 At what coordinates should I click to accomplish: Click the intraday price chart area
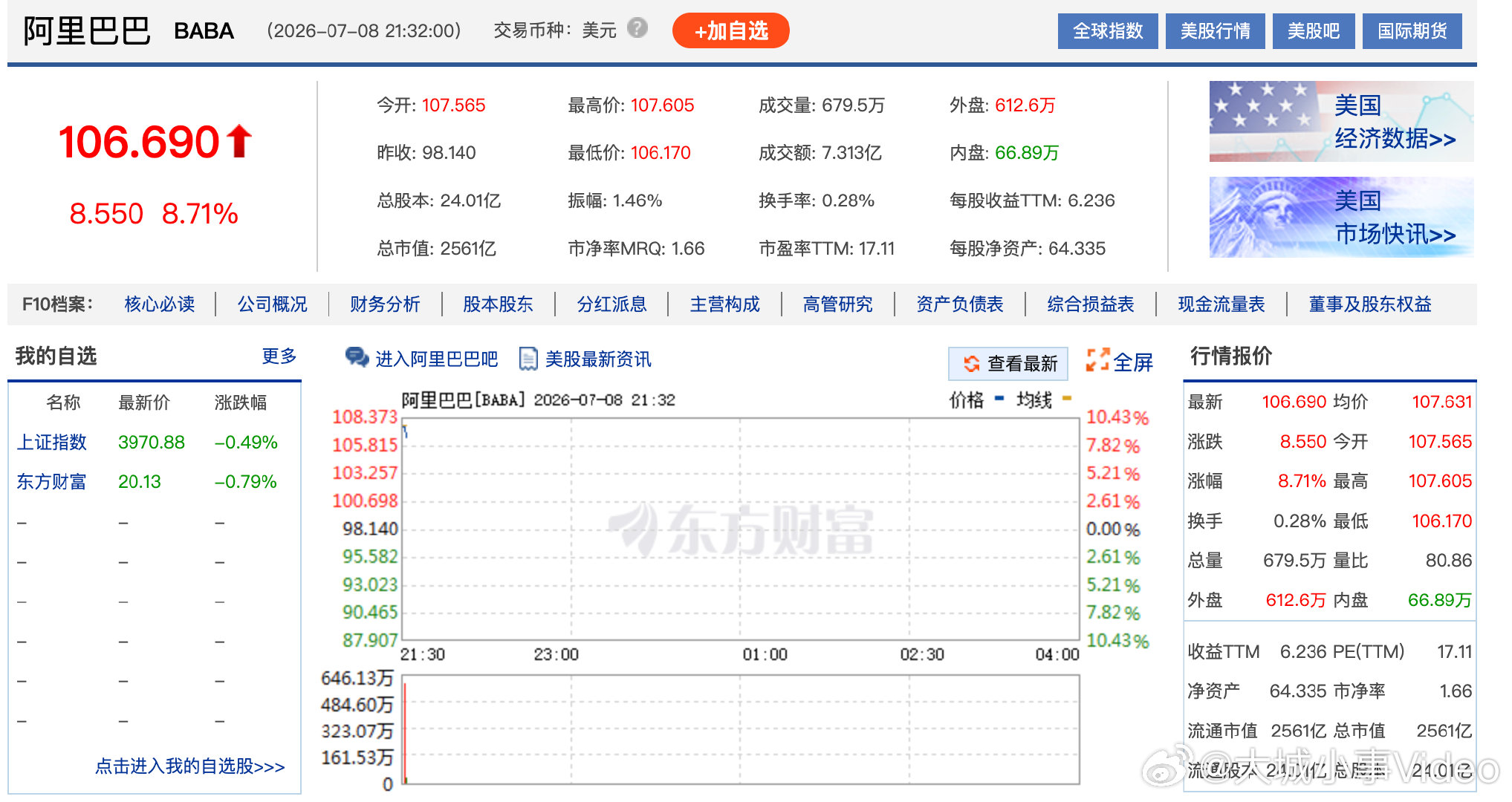(740, 529)
